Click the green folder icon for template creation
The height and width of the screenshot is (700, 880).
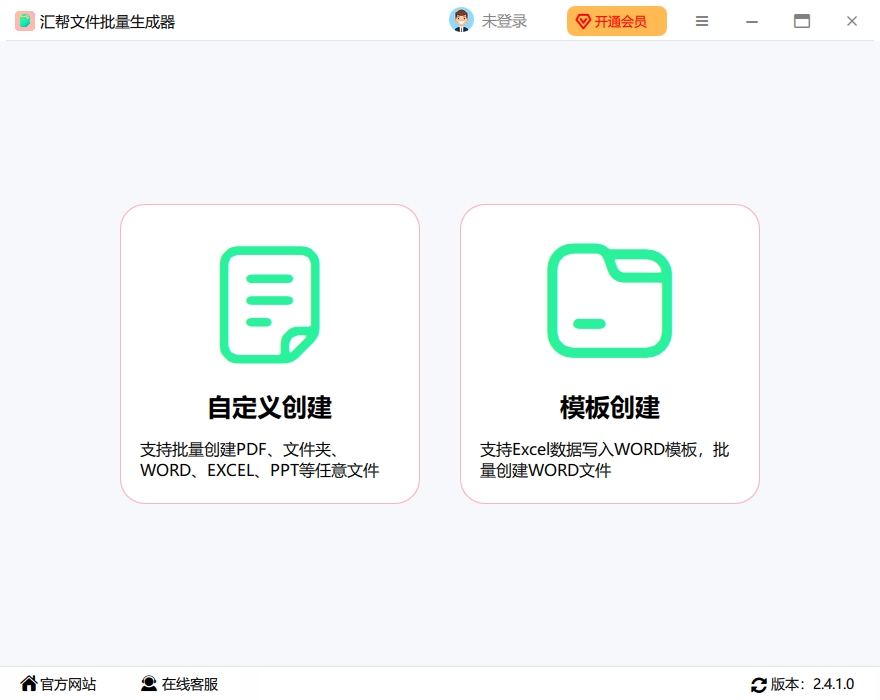[609, 301]
